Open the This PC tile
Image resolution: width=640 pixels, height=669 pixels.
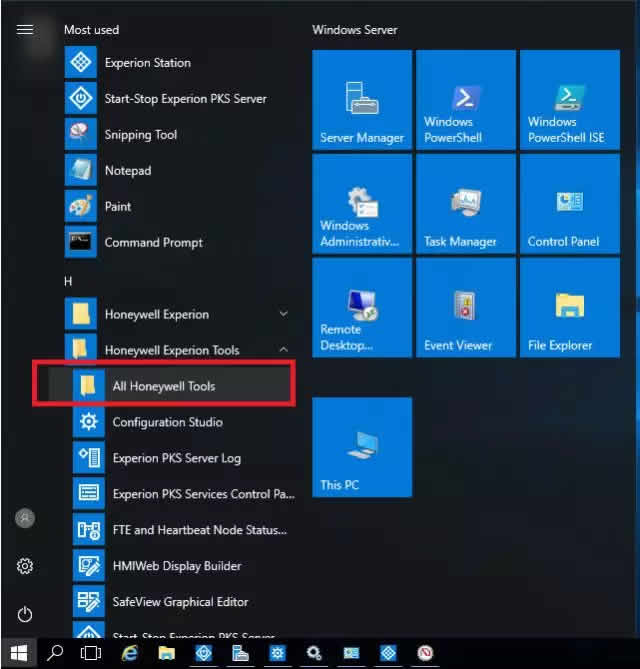(362, 447)
